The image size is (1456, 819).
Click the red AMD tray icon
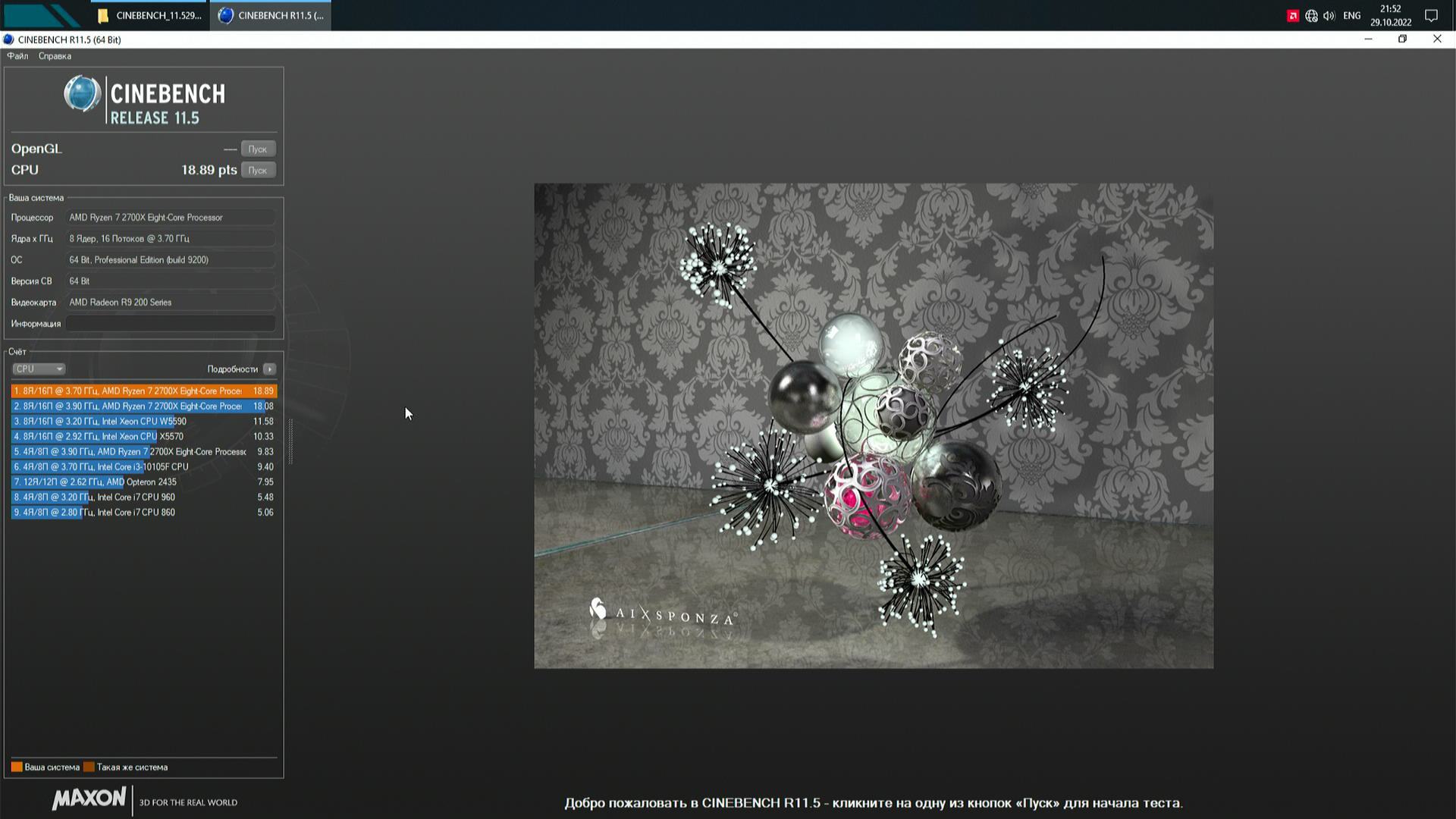[1293, 16]
